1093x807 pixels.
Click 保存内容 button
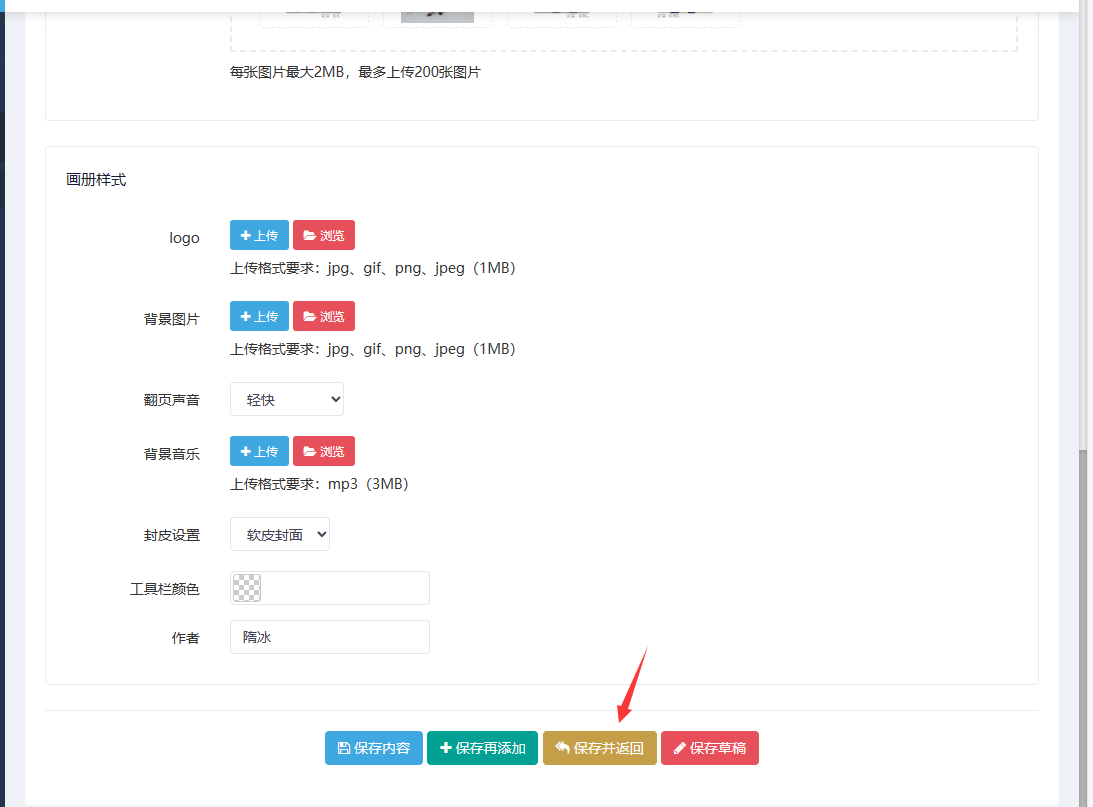click(374, 748)
